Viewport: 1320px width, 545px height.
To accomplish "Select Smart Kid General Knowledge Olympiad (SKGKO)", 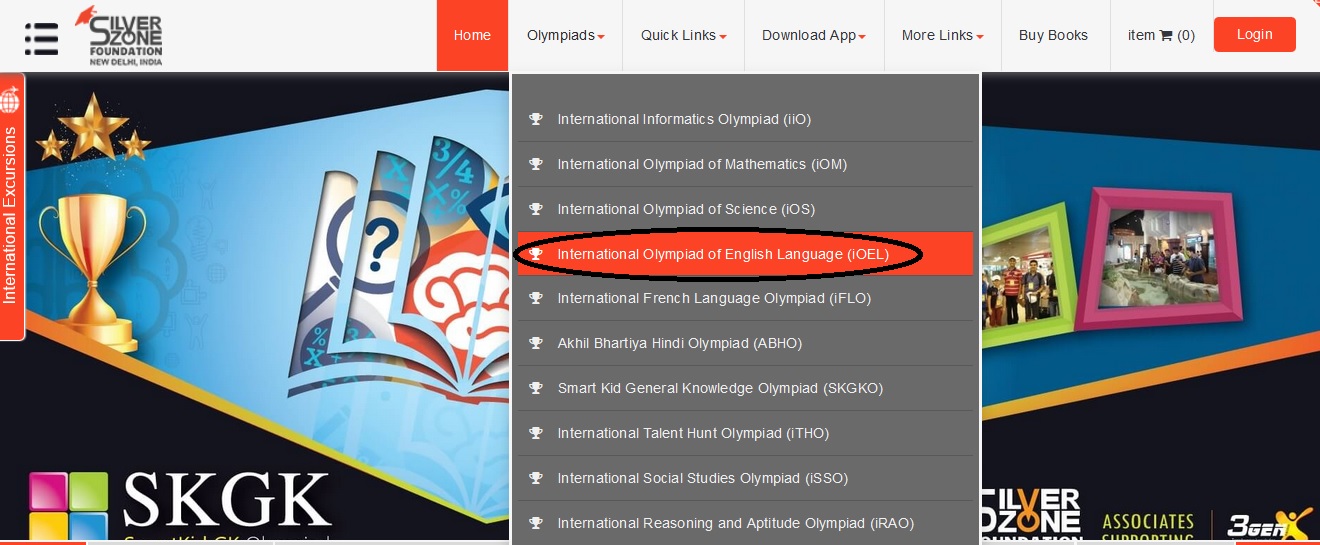I will click(745, 388).
